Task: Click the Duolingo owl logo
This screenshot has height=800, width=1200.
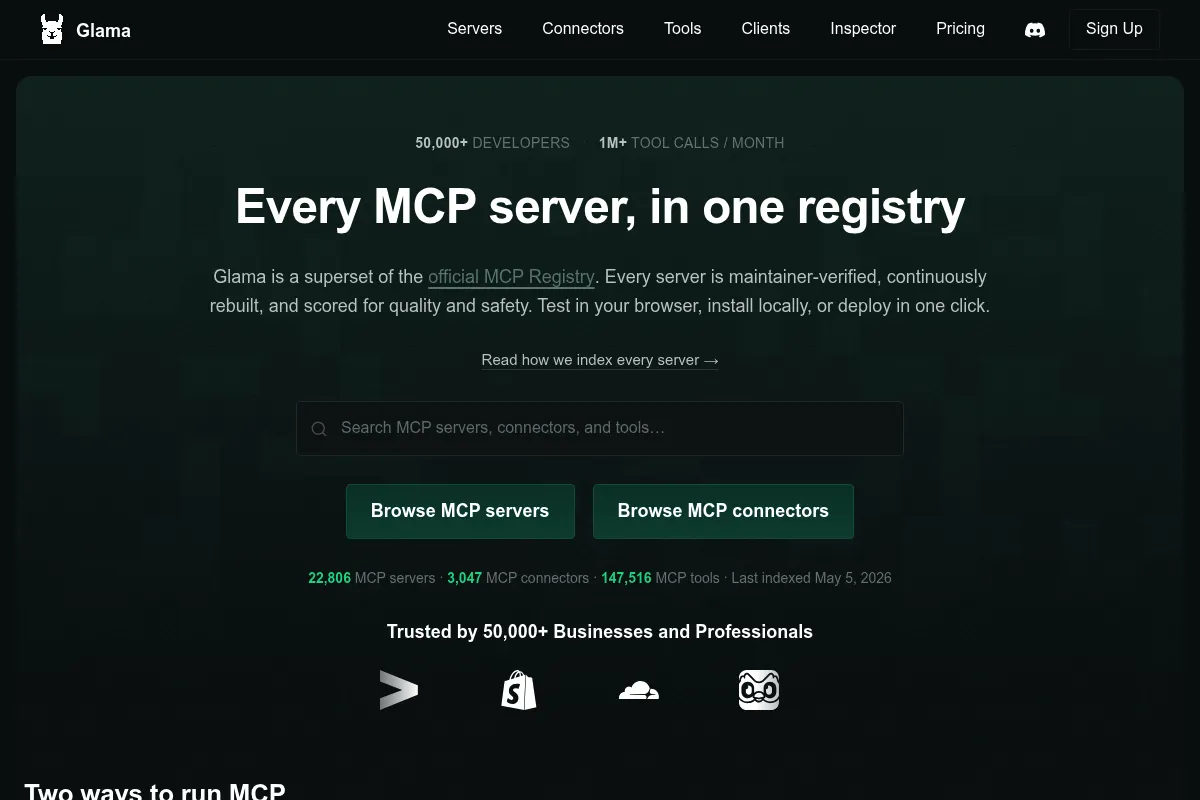Action: [x=759, y=690]
